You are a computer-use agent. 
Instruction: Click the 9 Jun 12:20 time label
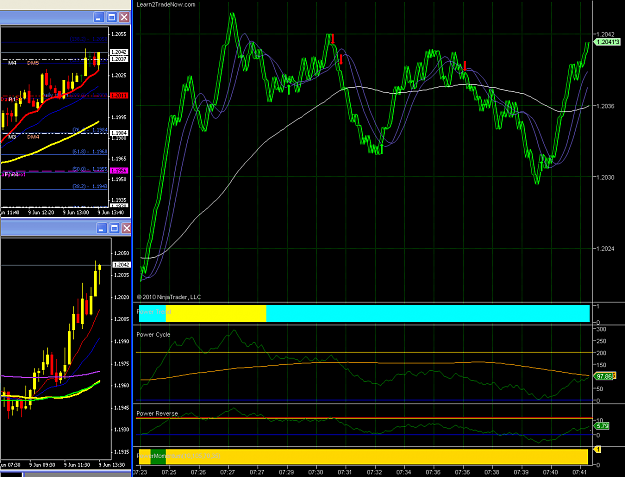pos(41,212)
